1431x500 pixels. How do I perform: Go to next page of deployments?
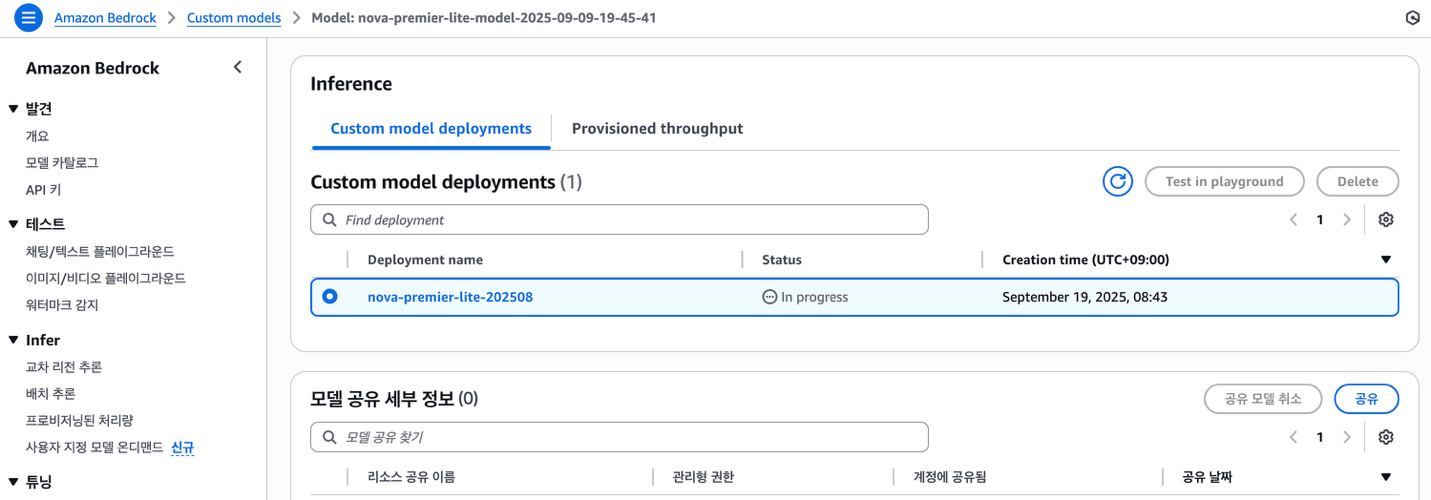1347,220
